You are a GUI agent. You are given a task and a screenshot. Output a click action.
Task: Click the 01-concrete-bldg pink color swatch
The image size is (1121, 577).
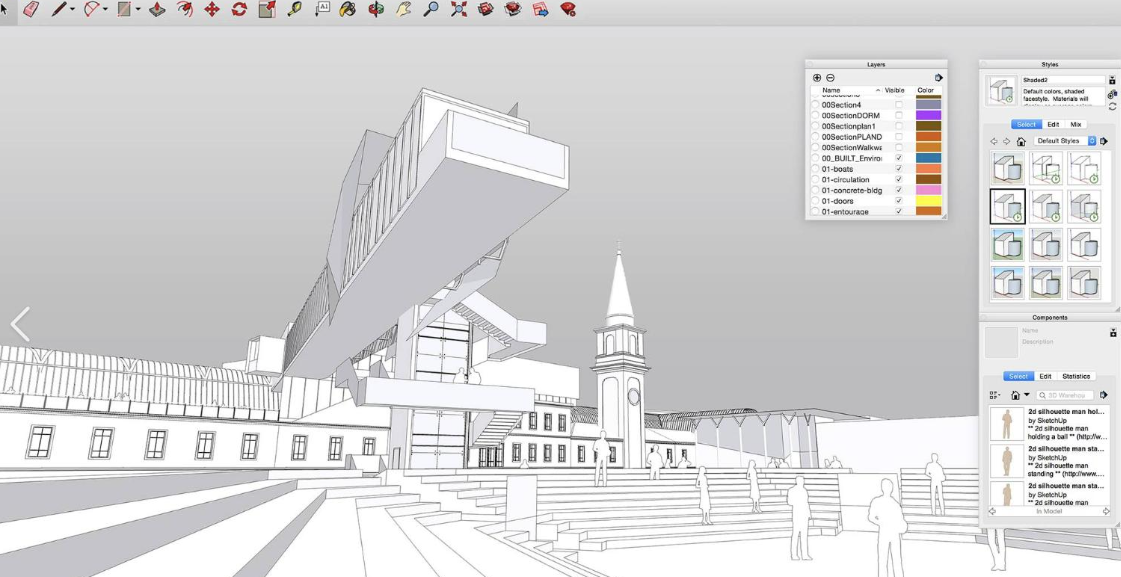929,190
